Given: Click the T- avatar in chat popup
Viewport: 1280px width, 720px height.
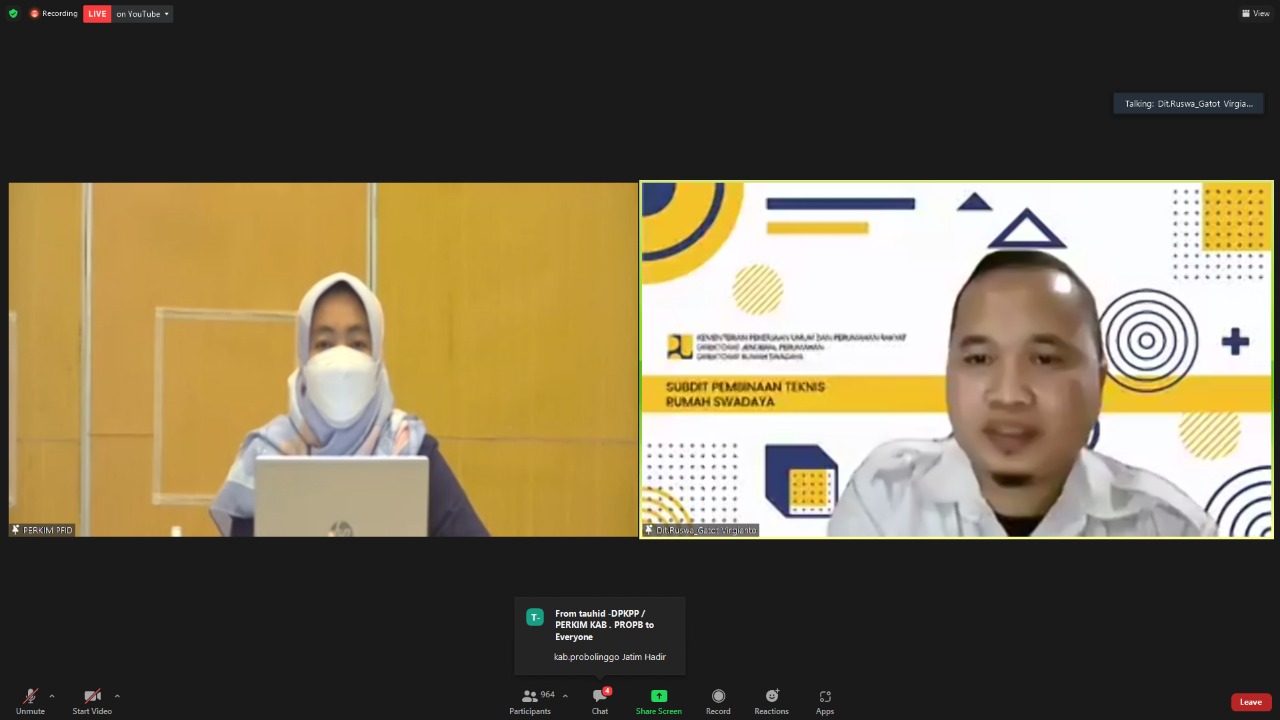Looking at the screenshot, I should coord(535,618).
